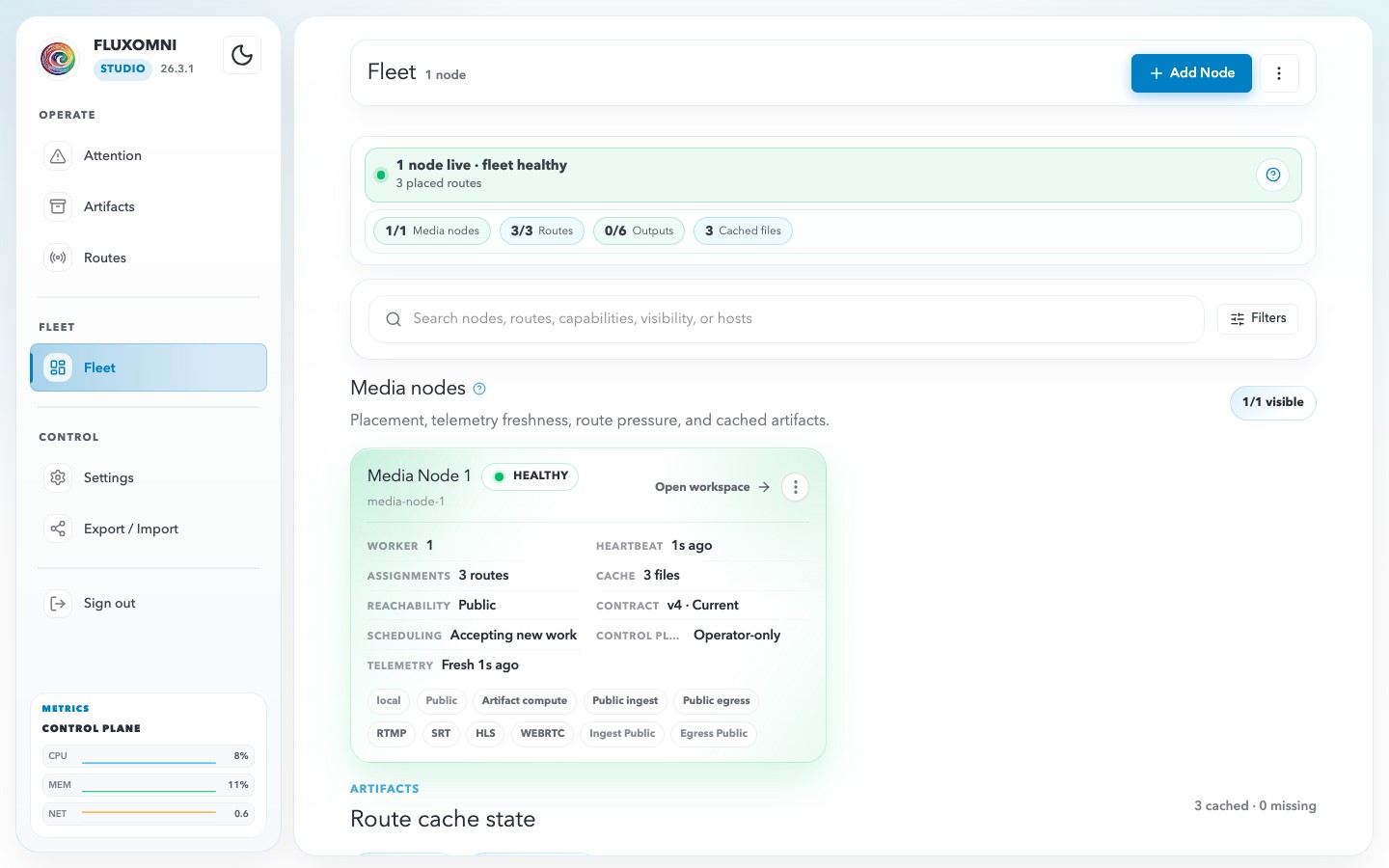Click the Routes broadcast icon
The image size is (1389, 868).
(x=58, y=258)
